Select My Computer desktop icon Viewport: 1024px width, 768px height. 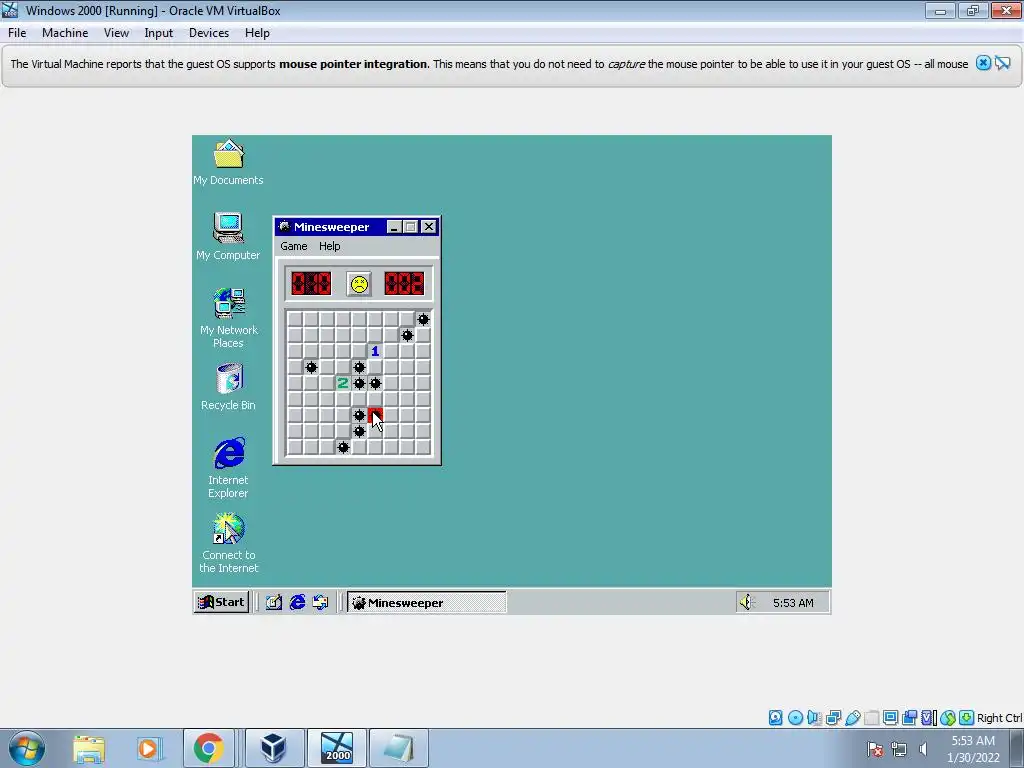pos(228,236)
